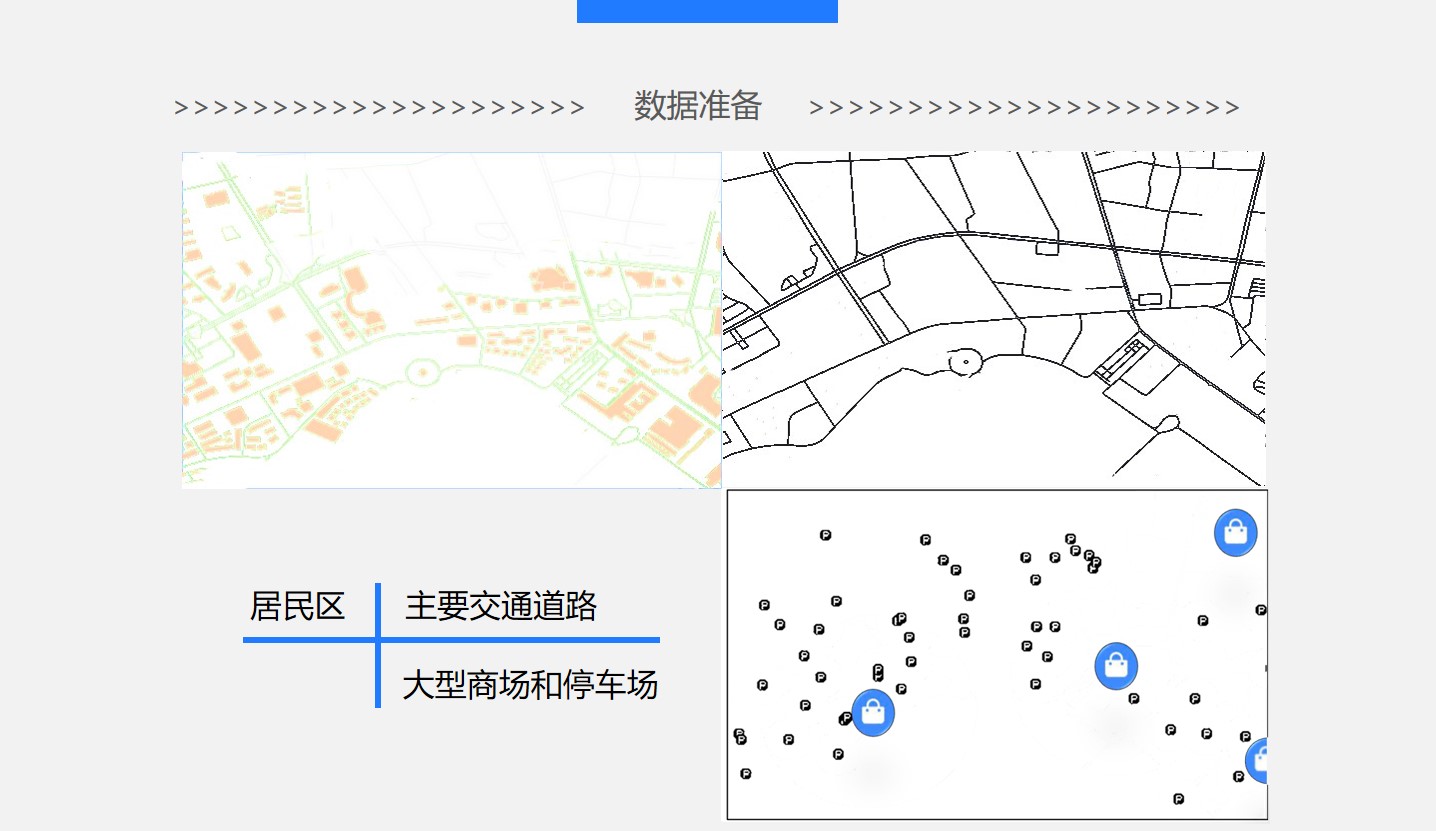Click the parking icon cut off at the map's right edge
The height and width of the screenshot is (831, 1436).
pyautogui.click(x=1261, y=609)
